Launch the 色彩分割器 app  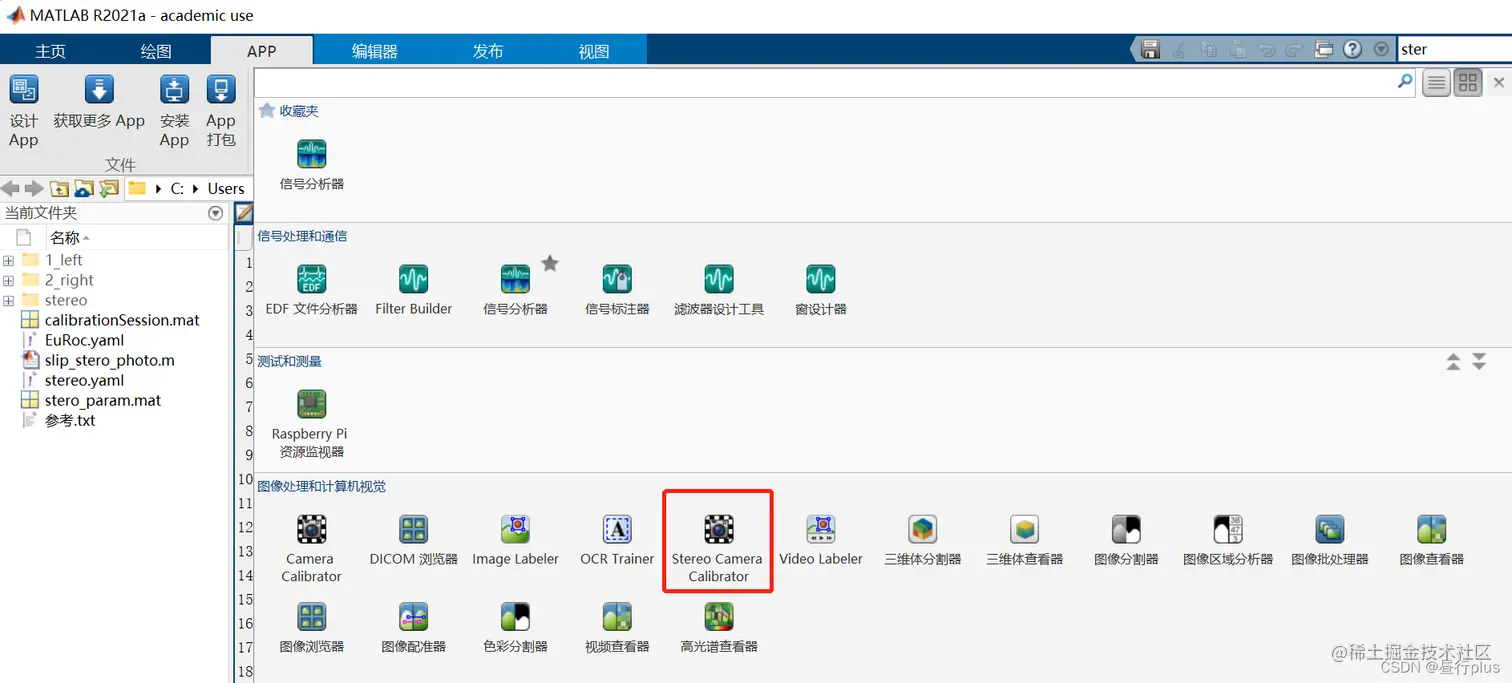pos(515,628)
